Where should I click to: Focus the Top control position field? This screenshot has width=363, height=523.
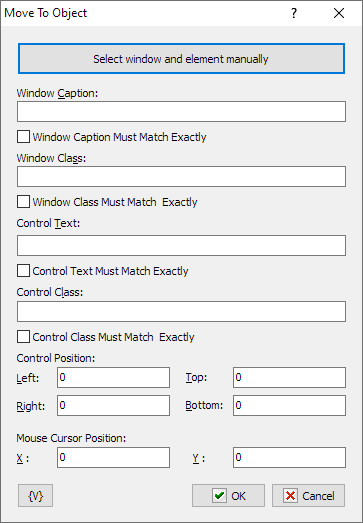click(x=290, y=378)
